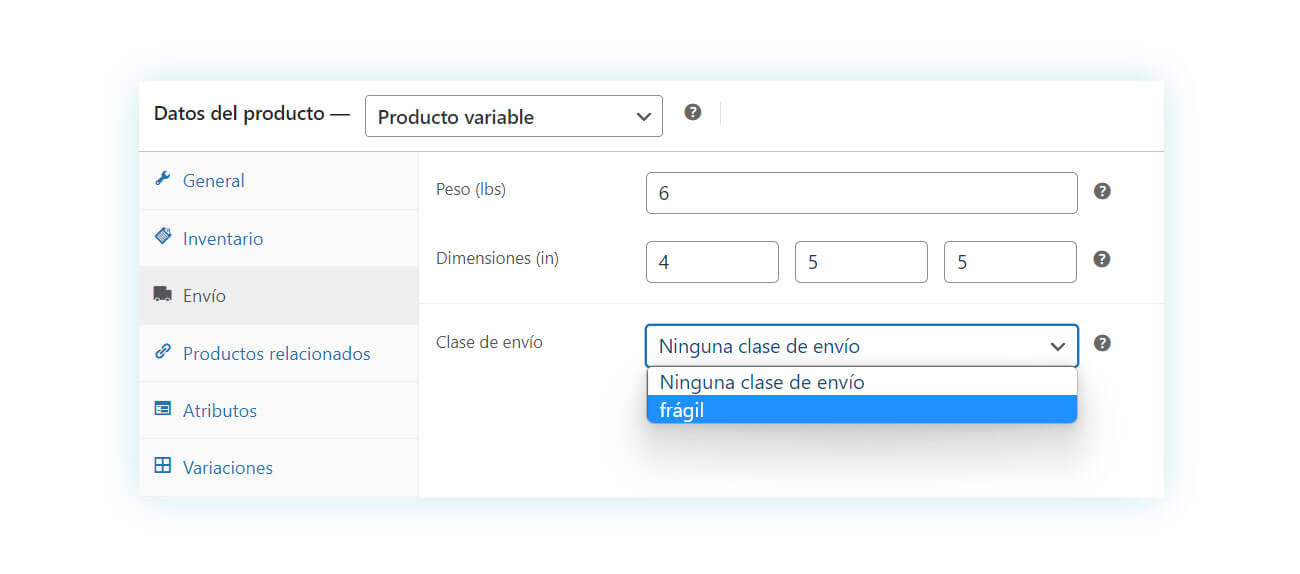
Task: Click the Inventario tag icon
Action: (x=162, y=237)
